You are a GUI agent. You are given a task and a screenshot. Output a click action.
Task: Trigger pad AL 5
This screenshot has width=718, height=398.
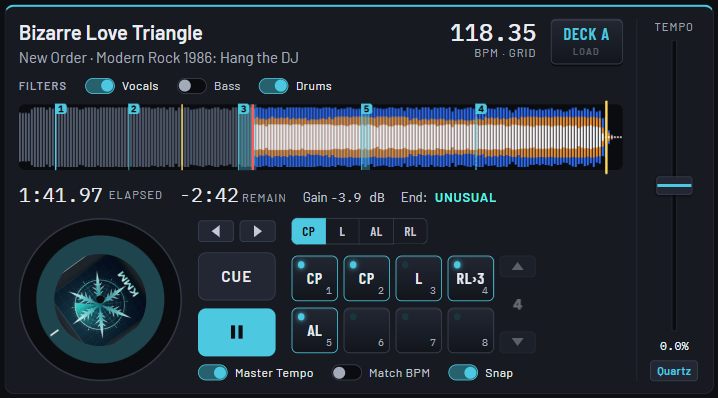(315, 330)
